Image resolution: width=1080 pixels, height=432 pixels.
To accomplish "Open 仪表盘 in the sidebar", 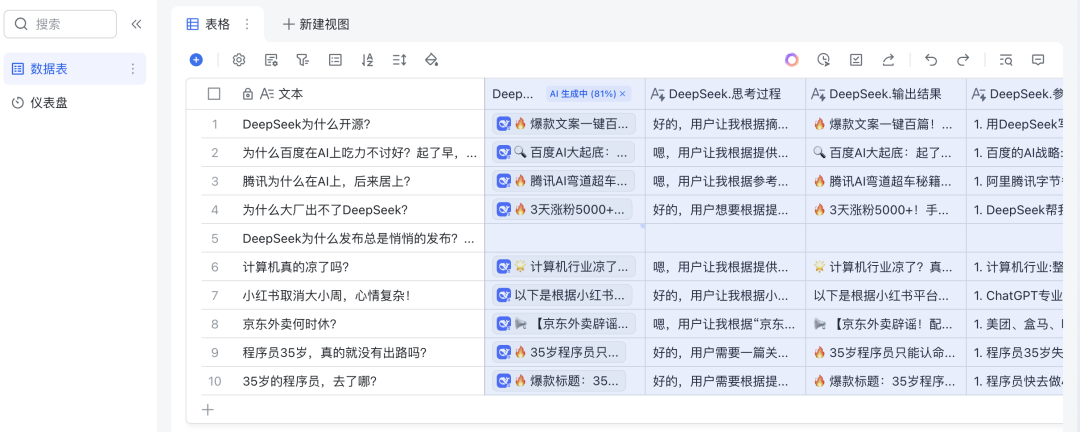I will coord(75,103).
